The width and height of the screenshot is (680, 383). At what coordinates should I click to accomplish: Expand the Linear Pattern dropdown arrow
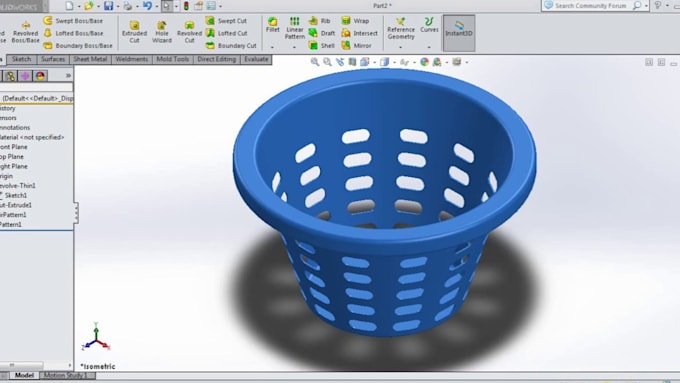coord(294,47)
